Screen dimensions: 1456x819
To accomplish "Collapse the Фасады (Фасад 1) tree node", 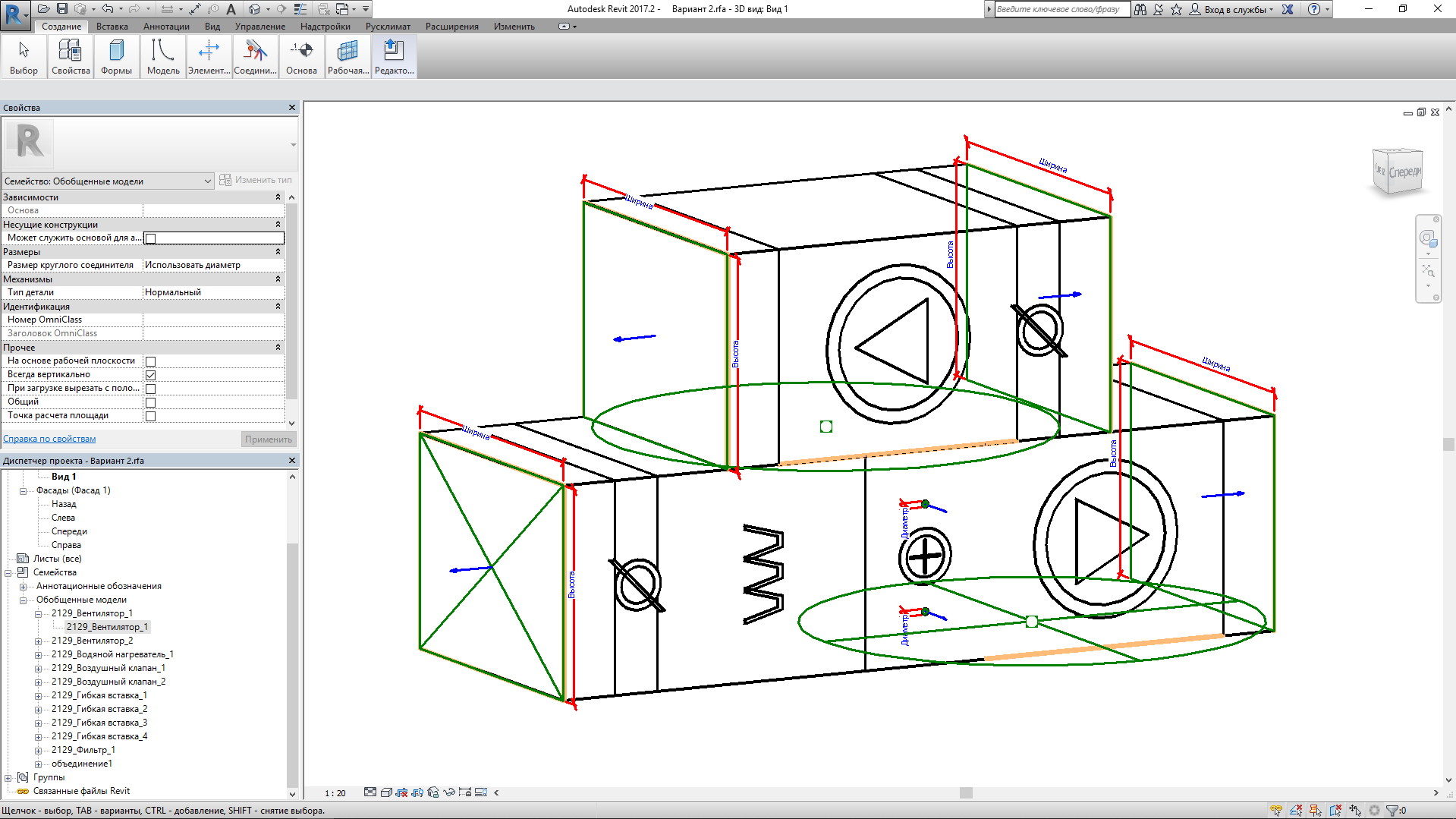I will [23, 491].
